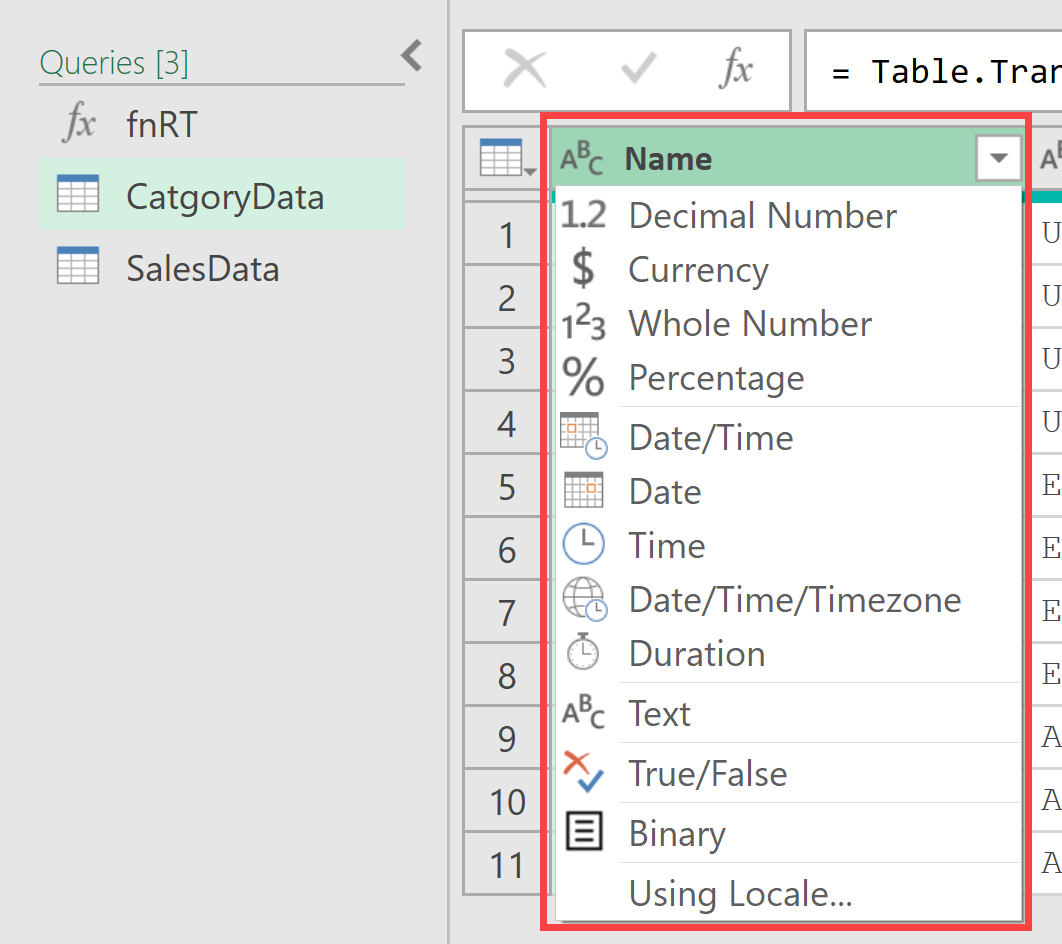The width and height of the screenshot is (1062, 944).
Task: Click the fx insert step icon
Action: (x=736, y=68)
